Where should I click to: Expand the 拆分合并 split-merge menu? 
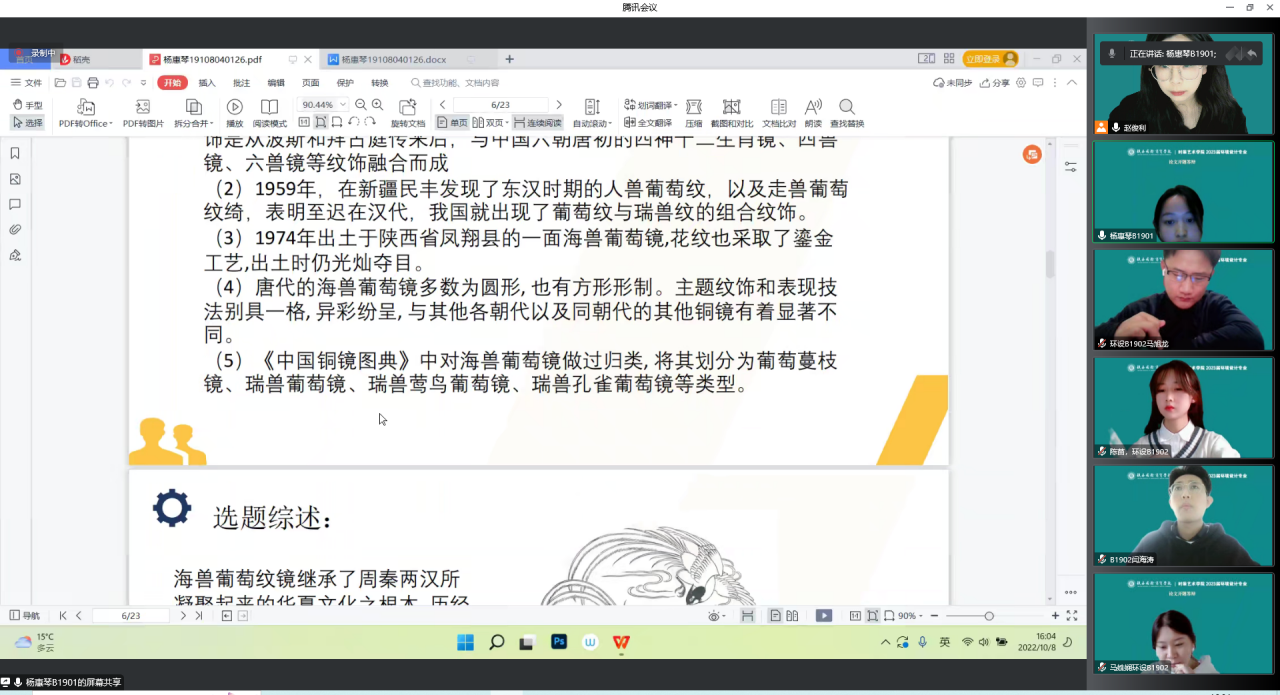pyautogui.click(x=193, y=114)
